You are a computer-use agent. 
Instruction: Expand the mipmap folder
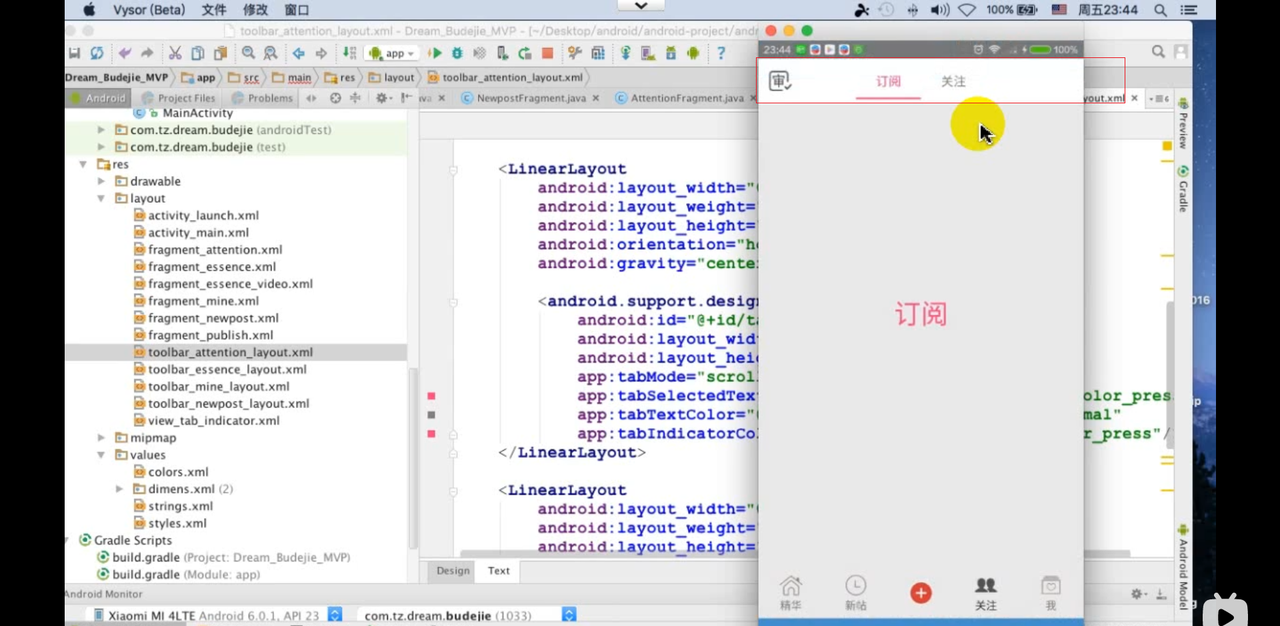click(101, 438)
